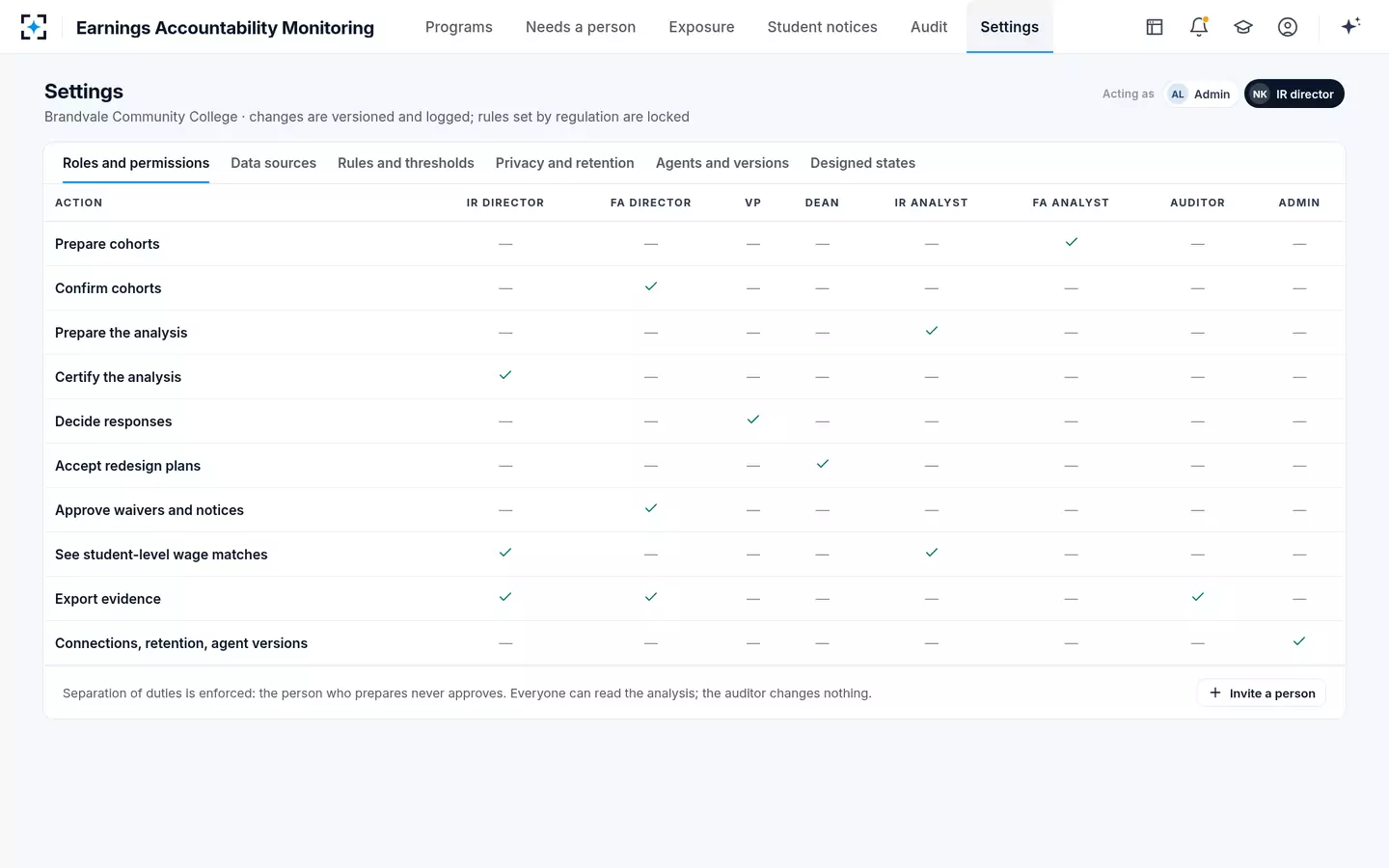Screen dimensions: 1389x868
Task: Click the ACTION column header
Action: (78, 203)
